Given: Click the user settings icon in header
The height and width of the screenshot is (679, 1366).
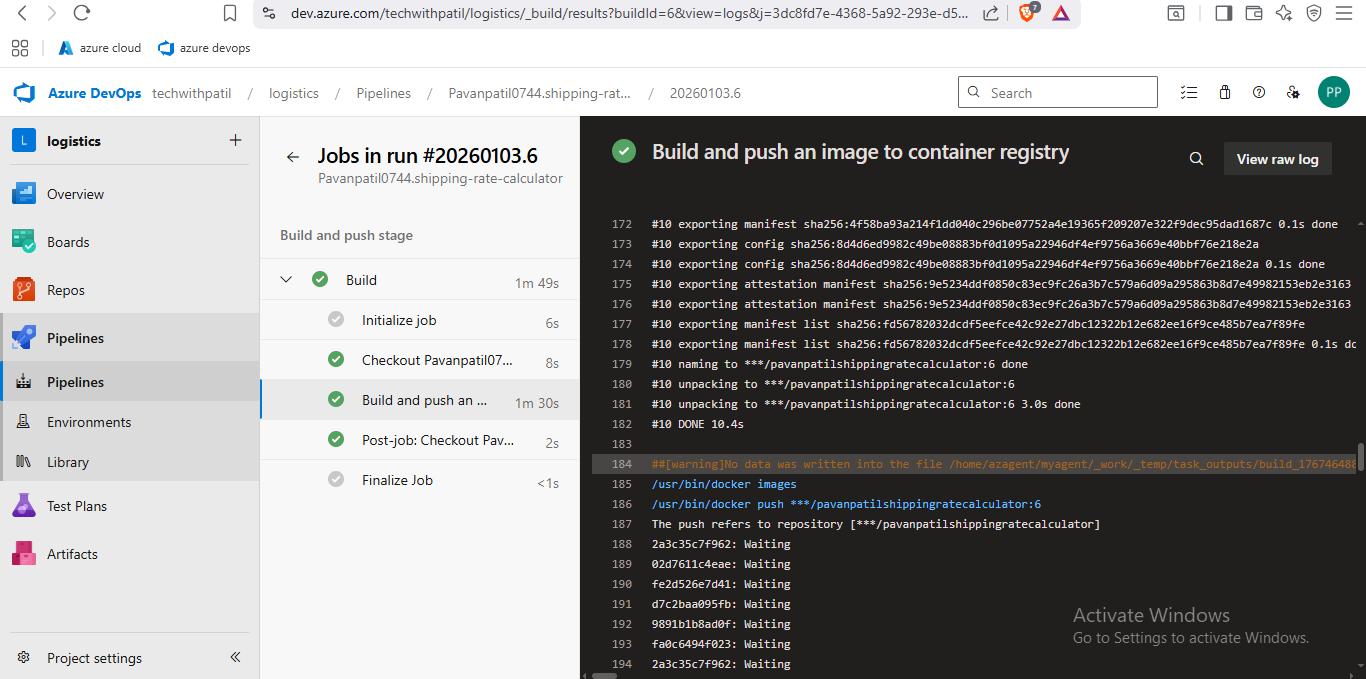Looking at the screenshot, I should (1293, 93).
